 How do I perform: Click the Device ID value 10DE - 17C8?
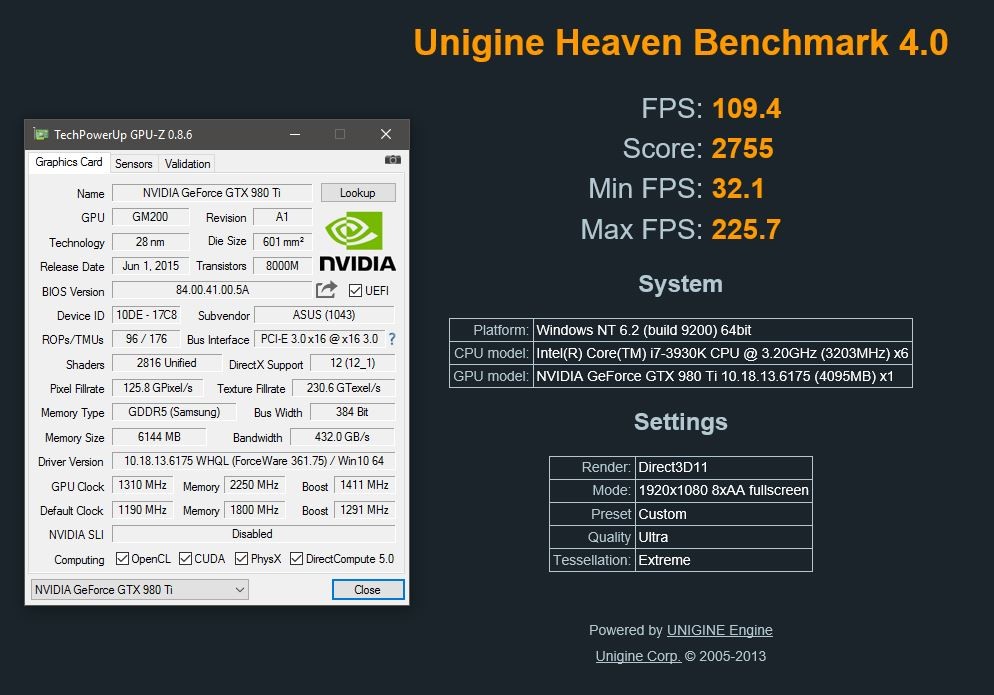[146, 315]
